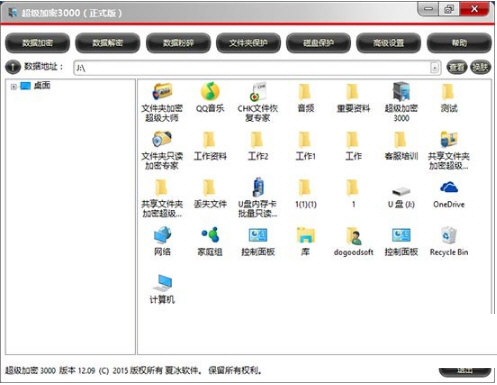The image size is (497, 385).
Task: Select the 客服培训 folder
Action: 401,146
